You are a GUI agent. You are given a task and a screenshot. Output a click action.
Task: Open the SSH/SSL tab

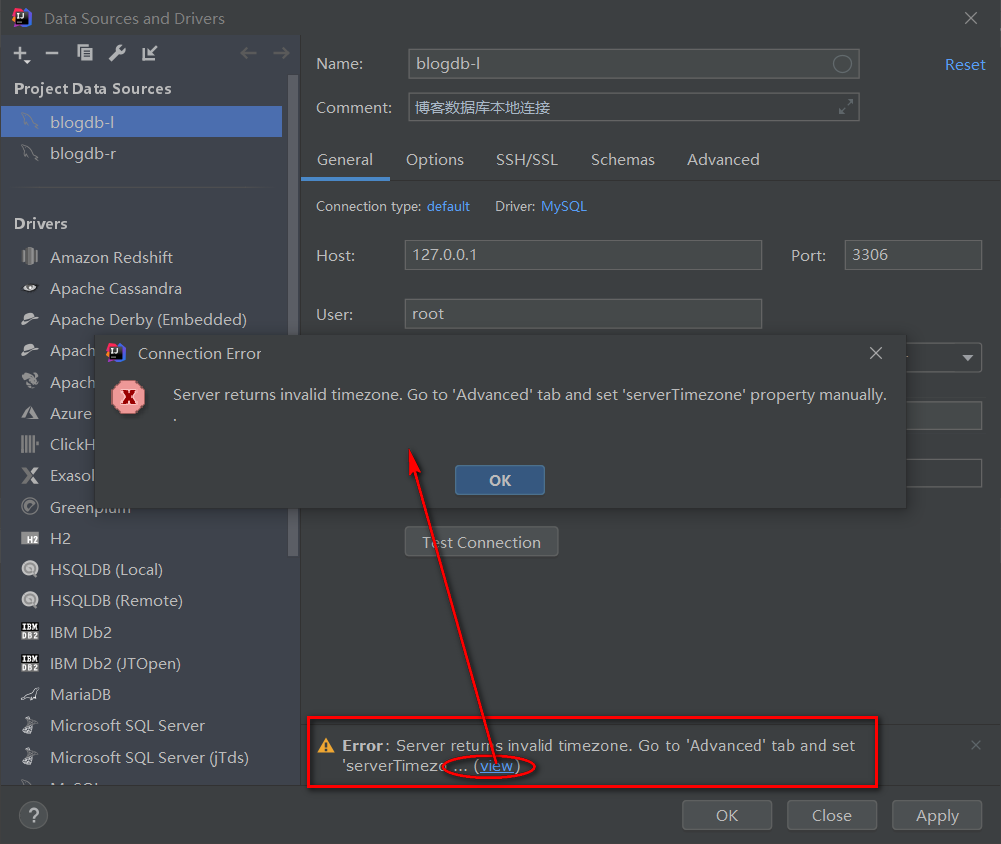[527, 160]
